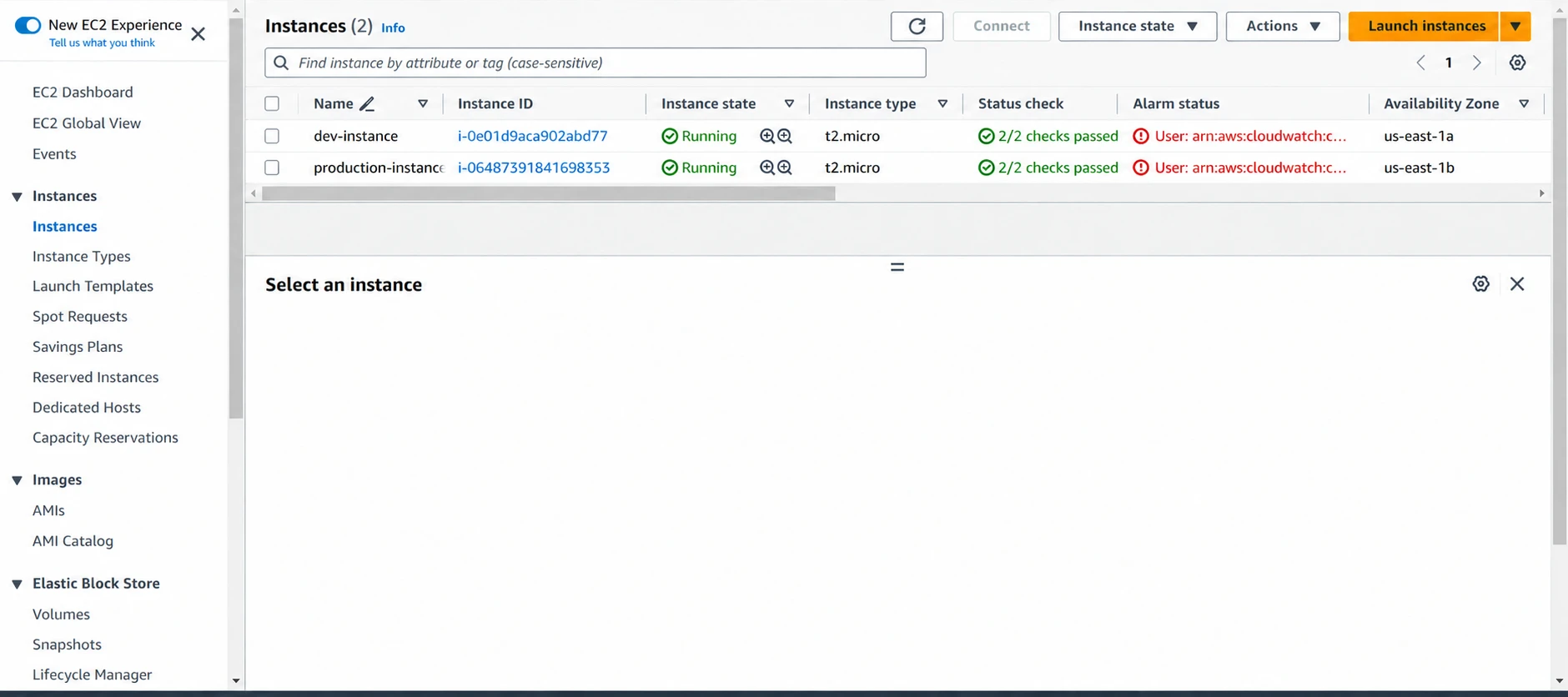The height and width of the screenshot is (697, 1568).
Task: Close the Select an instance panel
Action: (1517, 283)
